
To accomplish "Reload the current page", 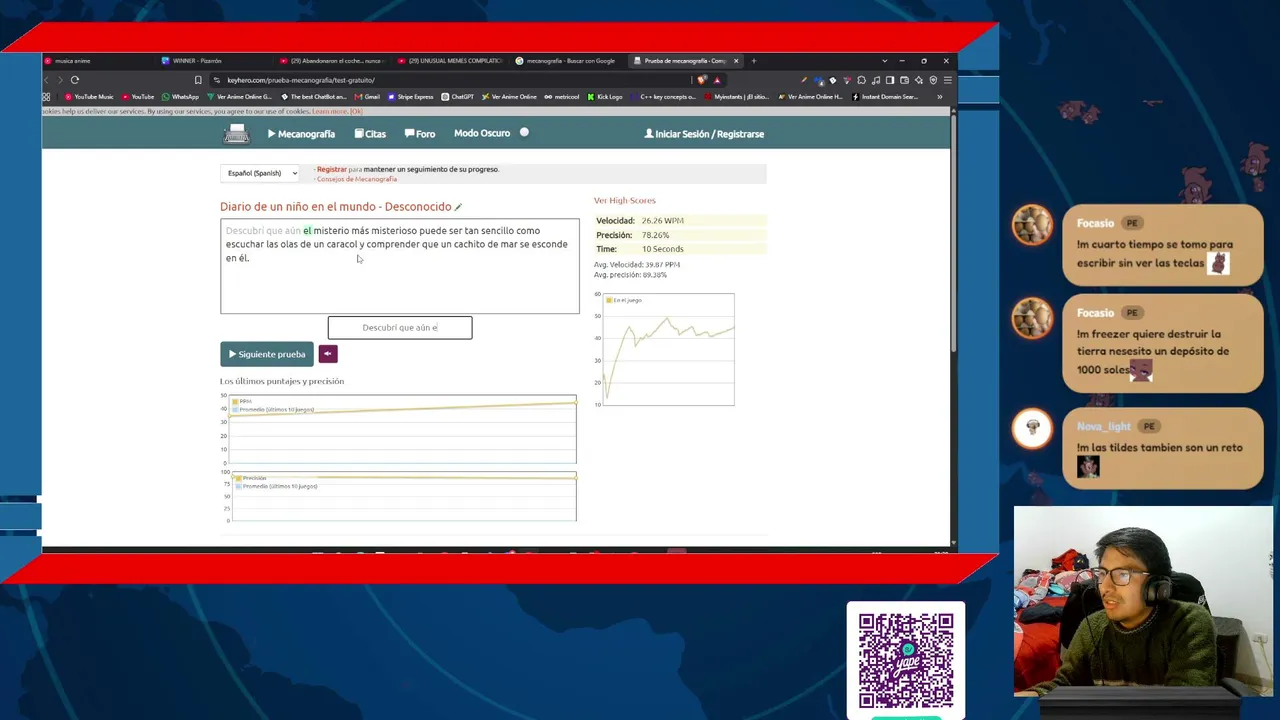I will pos(75,80).
